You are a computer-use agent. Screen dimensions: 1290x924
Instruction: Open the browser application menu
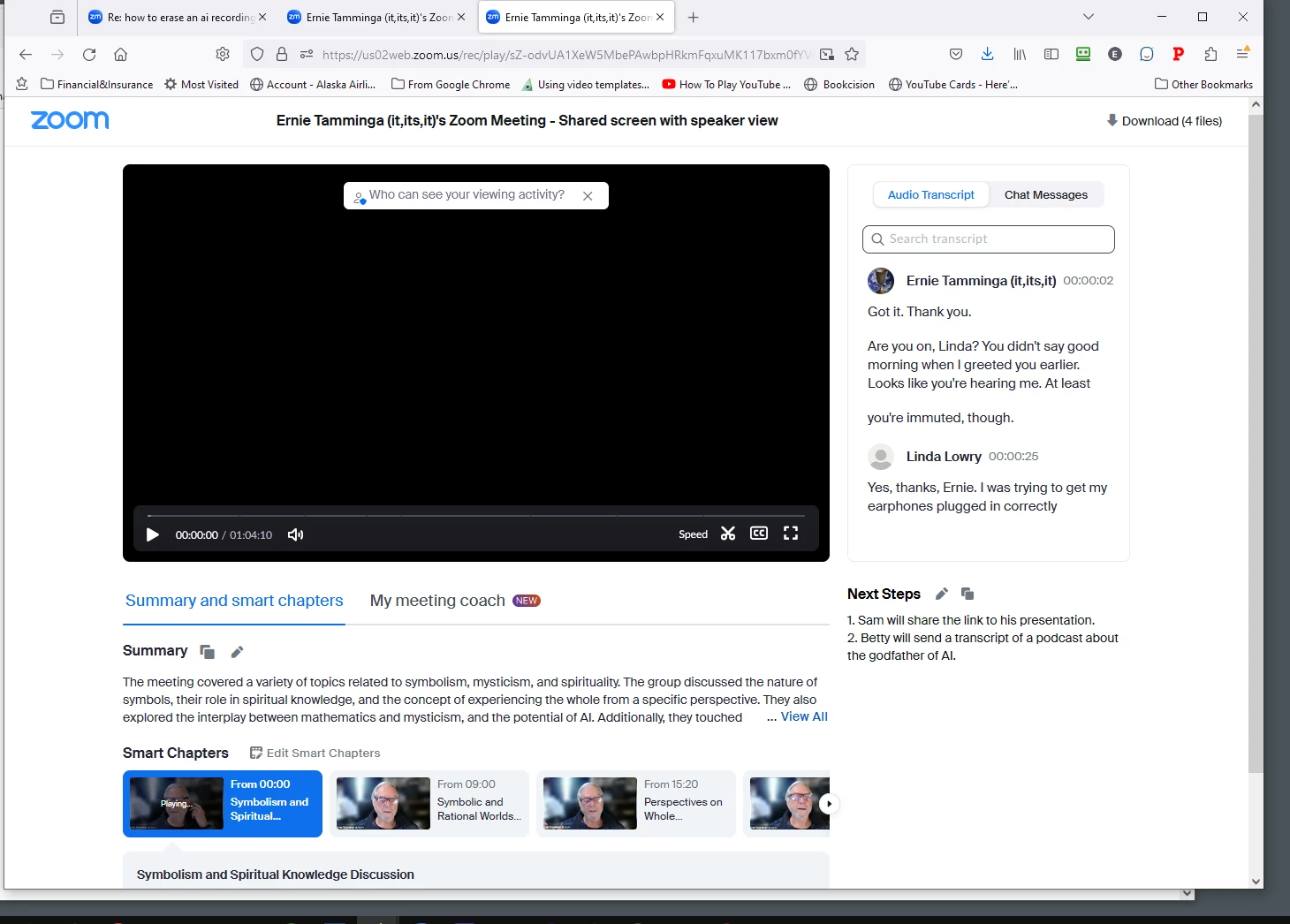coord(1242,54)
